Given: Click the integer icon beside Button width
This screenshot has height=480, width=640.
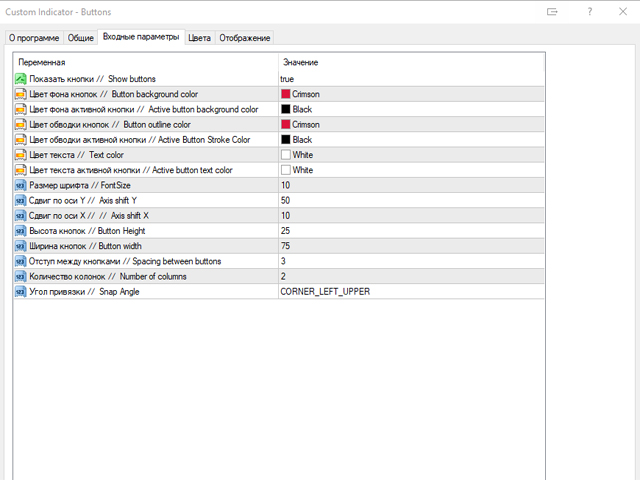Looking at the screenshot, I should tap(20, 246).
